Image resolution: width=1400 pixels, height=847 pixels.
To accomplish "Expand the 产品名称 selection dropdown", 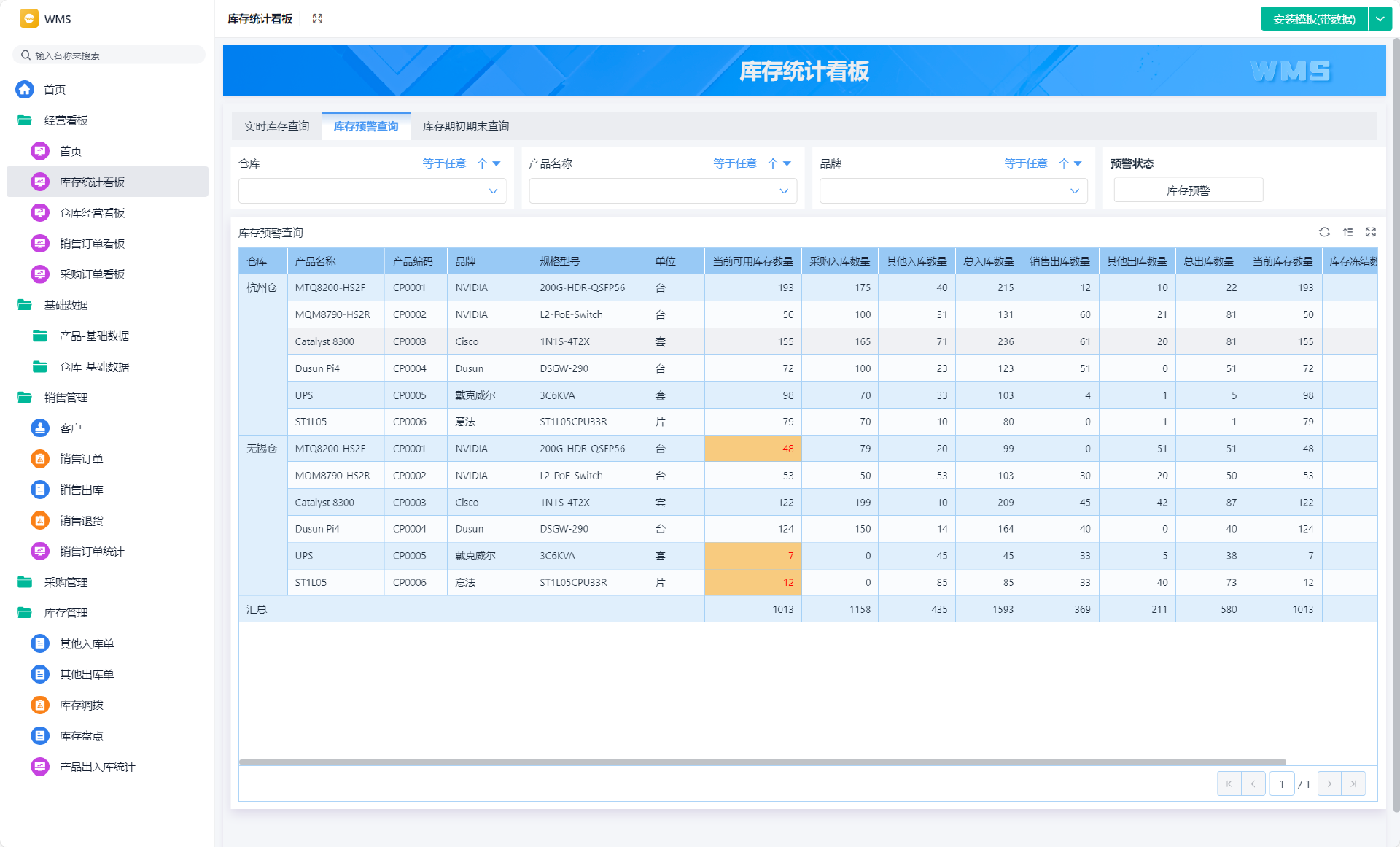I will coord(662,190).
